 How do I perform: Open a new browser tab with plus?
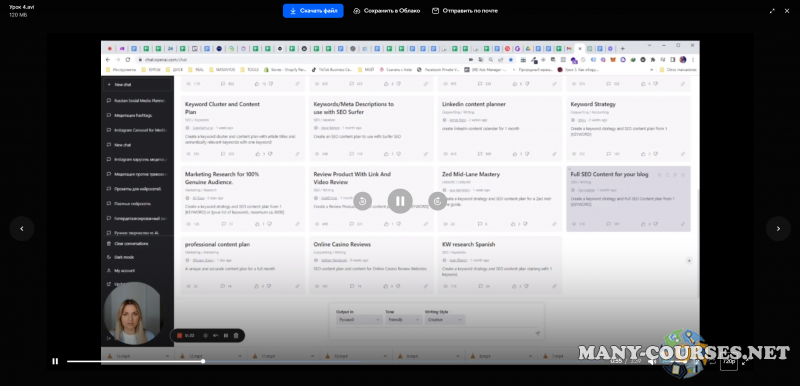[x=622, y=48]
